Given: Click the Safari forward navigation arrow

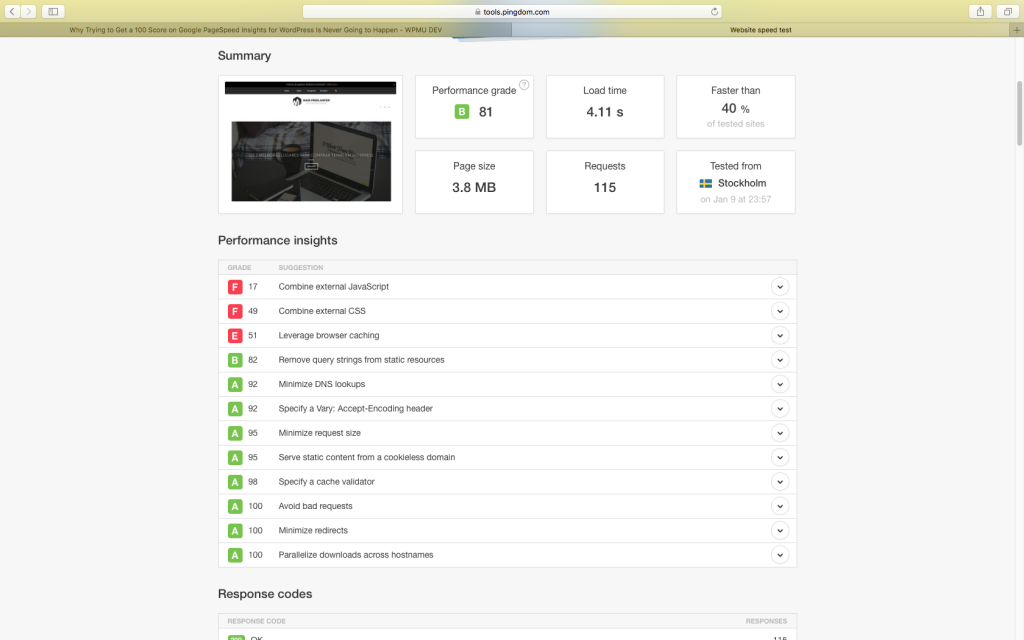Looking at the screenshot, I should [29, 11].
